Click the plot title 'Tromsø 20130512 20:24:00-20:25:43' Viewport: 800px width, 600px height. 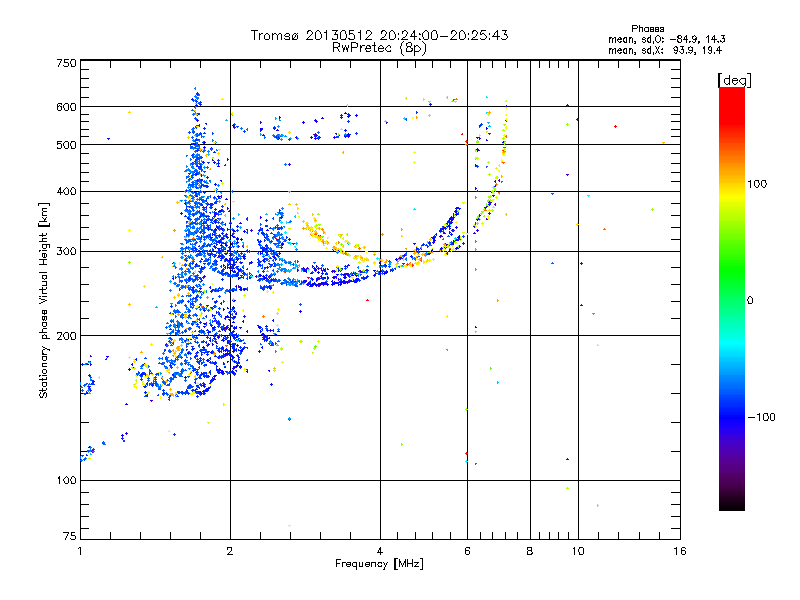380,35
